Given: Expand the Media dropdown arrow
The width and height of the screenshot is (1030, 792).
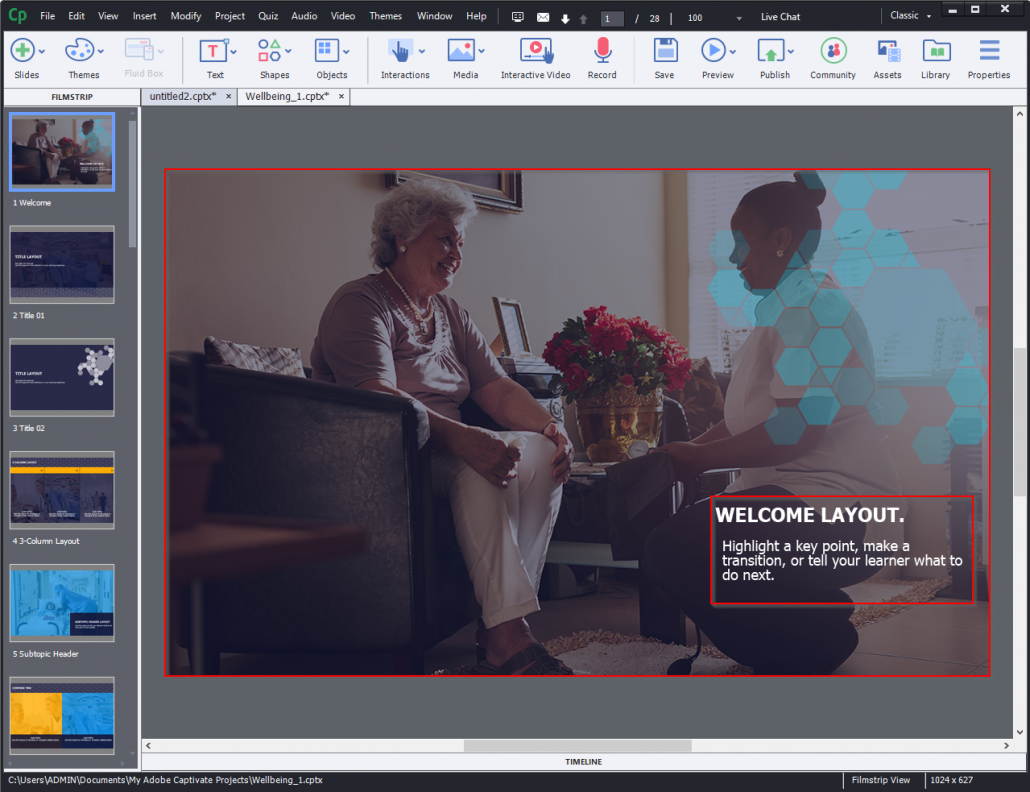Looking at the screenshot, I should point(479,53).
